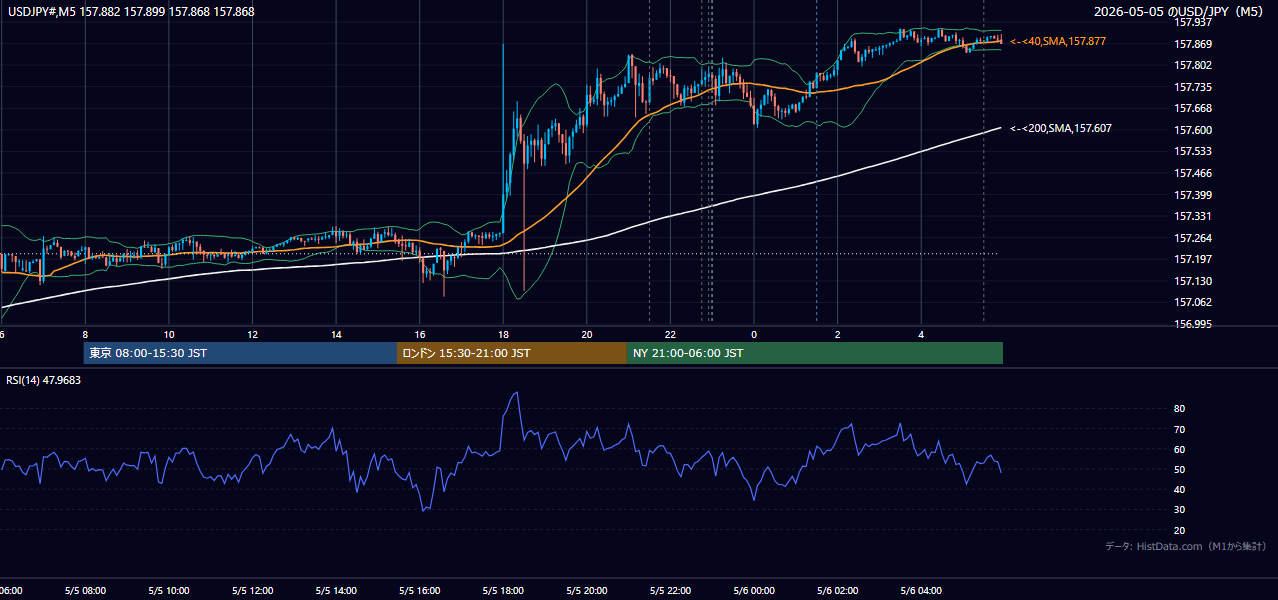
Task: Click hour label 8 under price chart
Action: coord(85,334)
